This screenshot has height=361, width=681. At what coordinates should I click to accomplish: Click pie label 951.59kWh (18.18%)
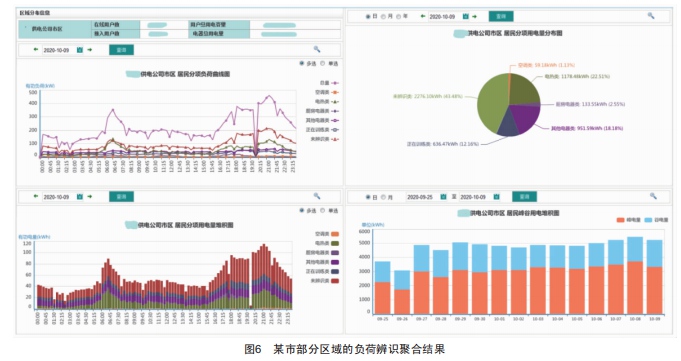(600, 128)
